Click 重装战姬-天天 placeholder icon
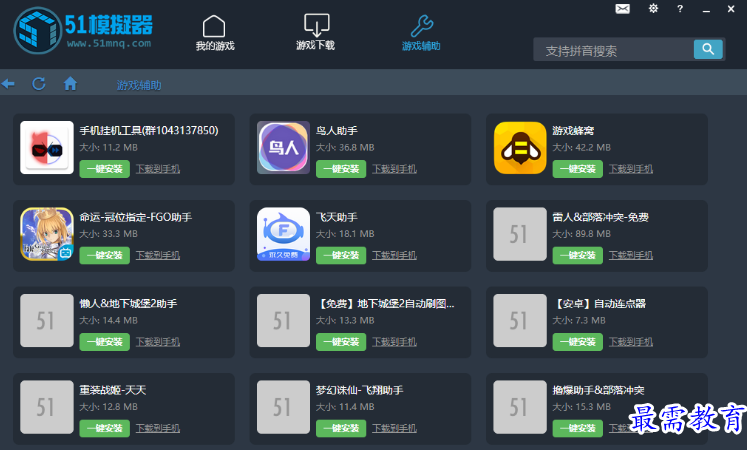Image resolution: width=753 pixels, height=450 pixels. pyautogui.click(x=47, y=407)
